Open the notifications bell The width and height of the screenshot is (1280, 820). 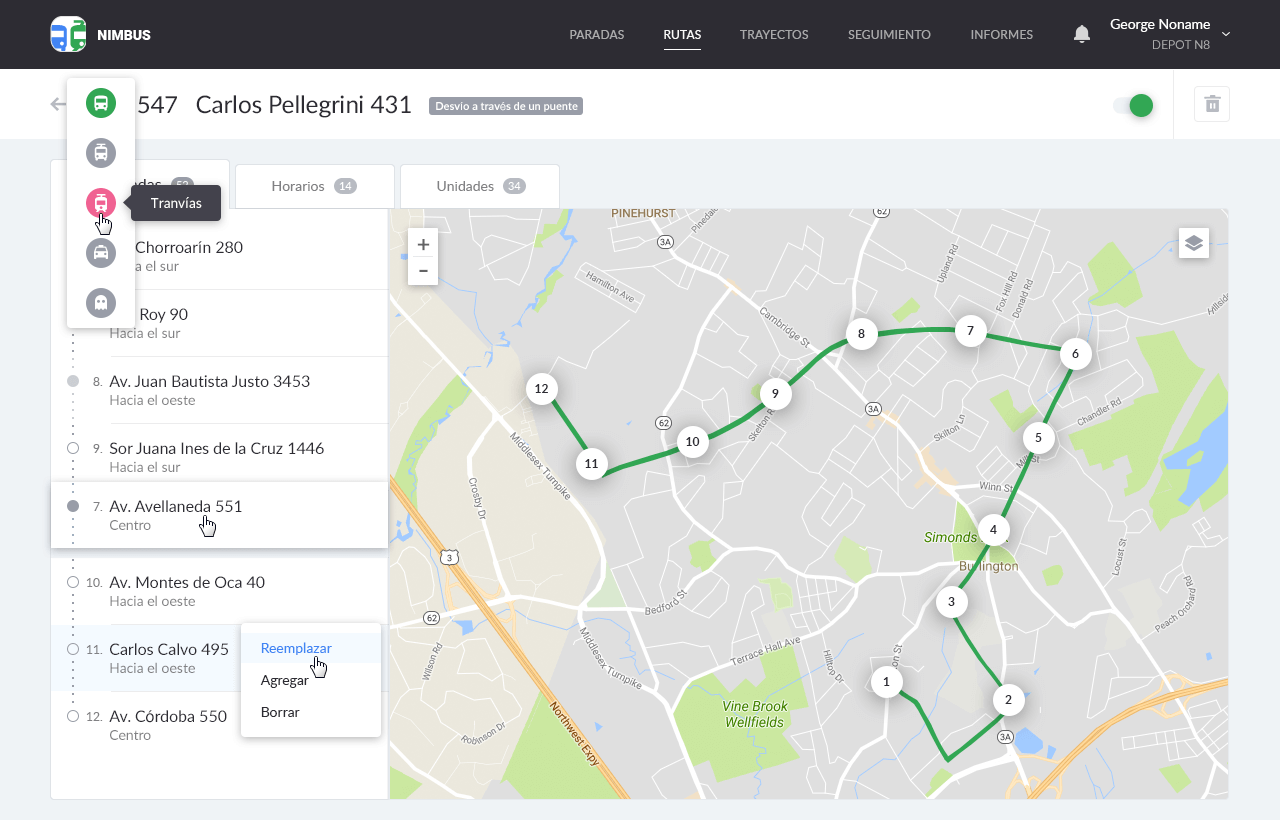click(x=1081, y=34)
